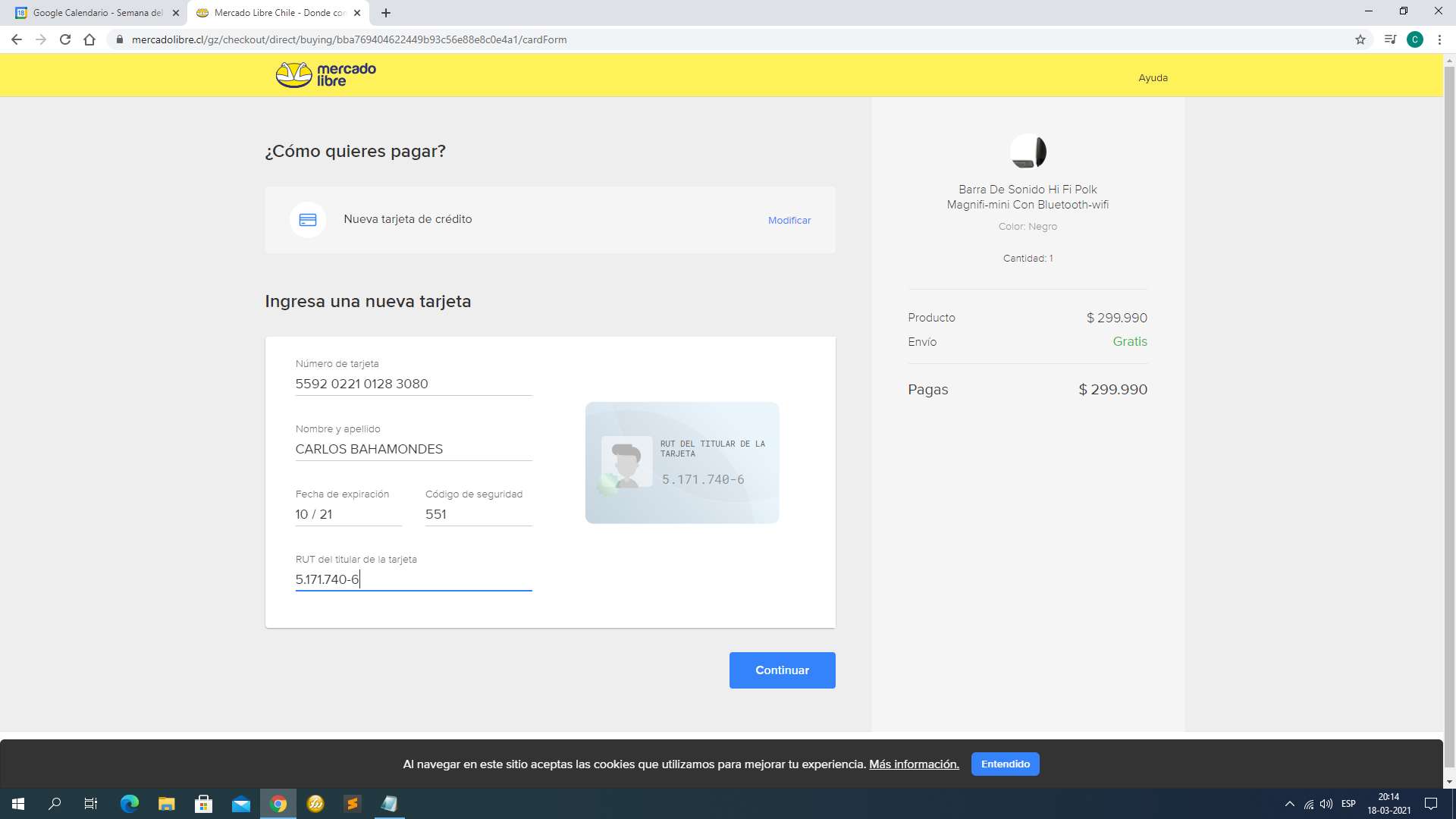Click Modificar payment method link
The height and width of the screenshot is (819, 1456).
point(789,221)
